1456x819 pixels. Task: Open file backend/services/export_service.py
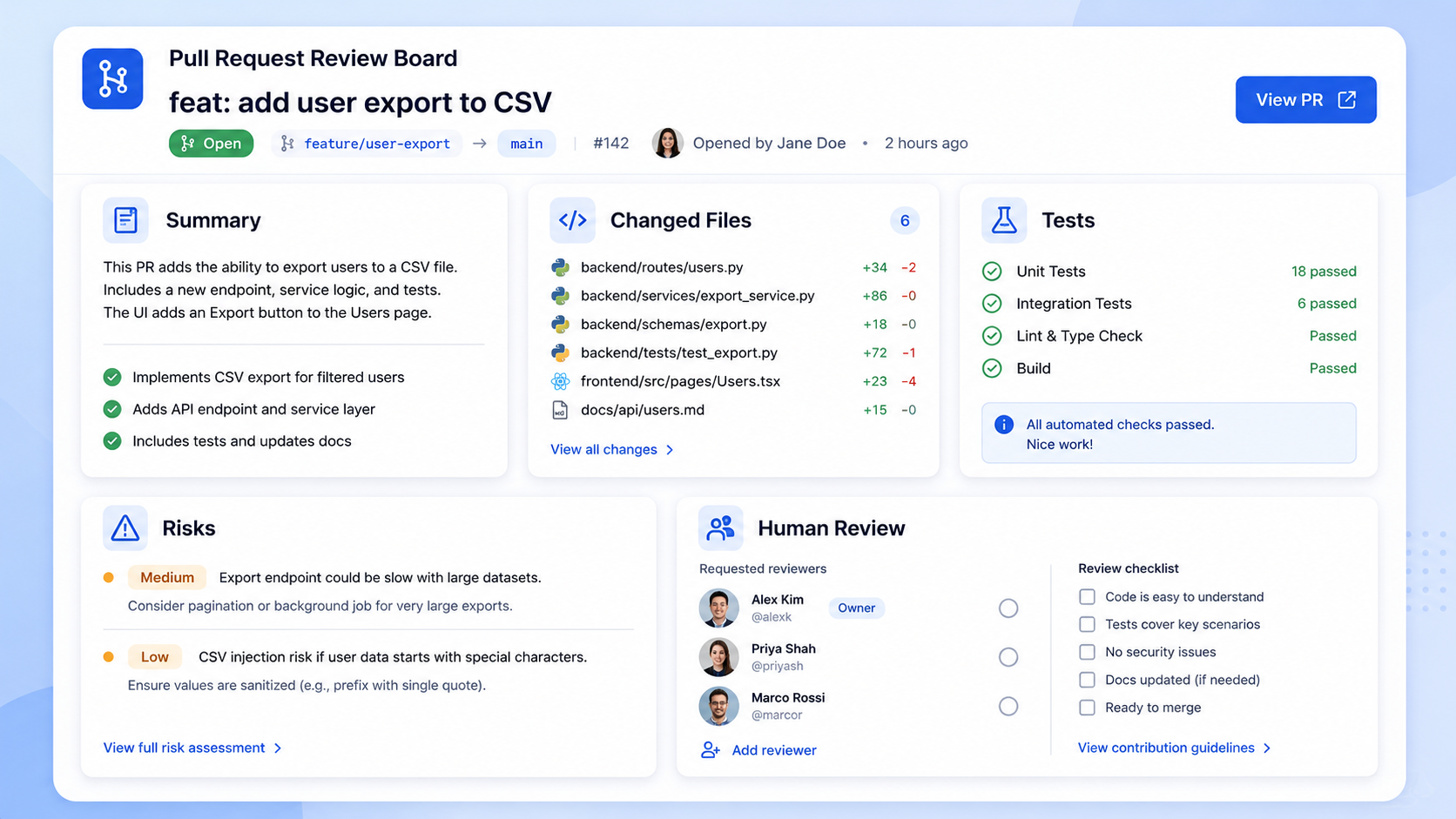pyautogui.click(x=698, y=296)
